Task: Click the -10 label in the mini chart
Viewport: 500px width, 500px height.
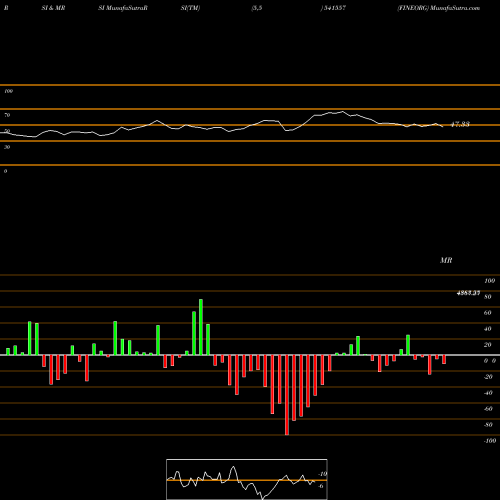Action: pos(322,474)
